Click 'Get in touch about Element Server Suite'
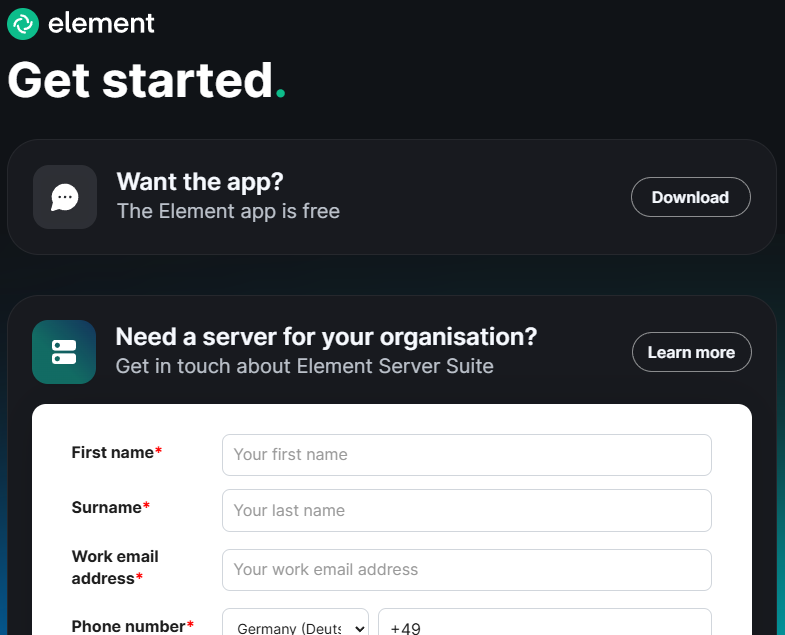Image resolution: width=785 pixels, height=635 pixels. [x=304, y=366]
